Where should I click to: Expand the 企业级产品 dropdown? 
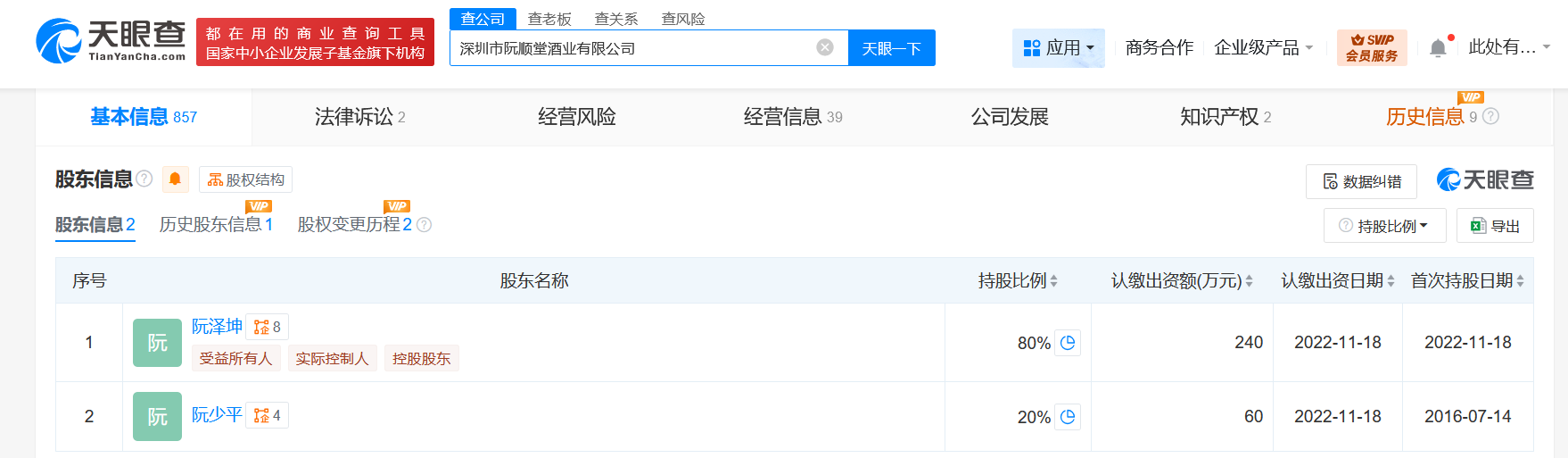[1264, 48]
